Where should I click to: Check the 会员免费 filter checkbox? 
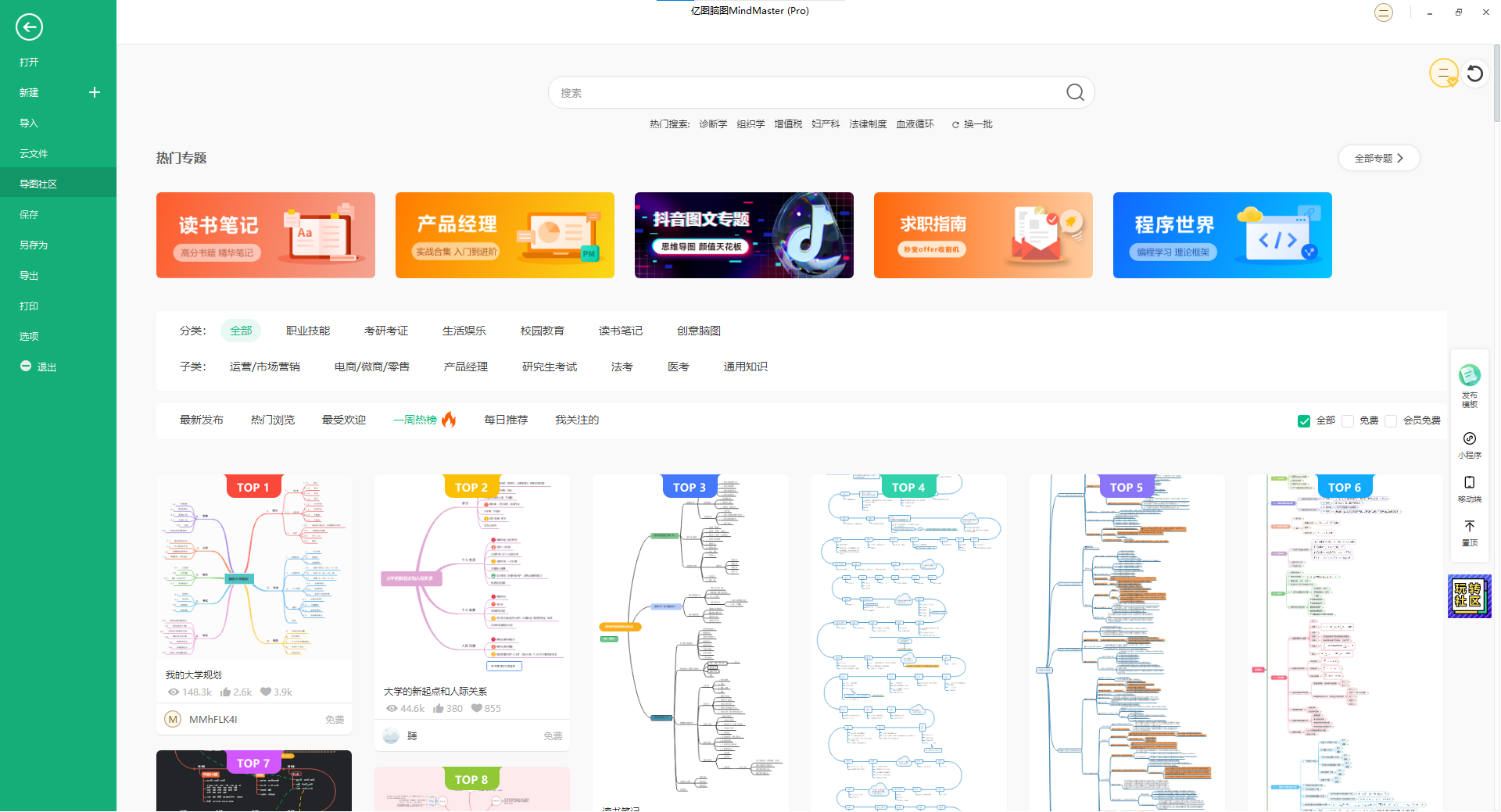[1391, 421]
